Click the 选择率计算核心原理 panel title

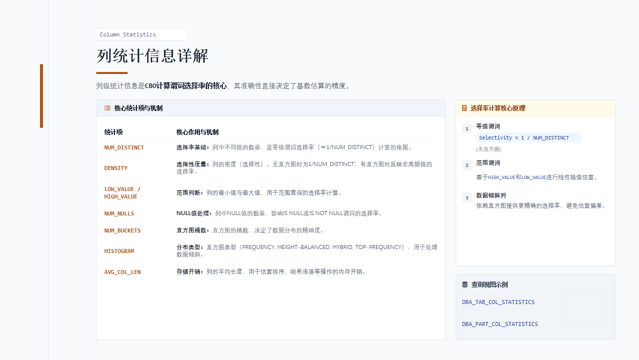498,108
